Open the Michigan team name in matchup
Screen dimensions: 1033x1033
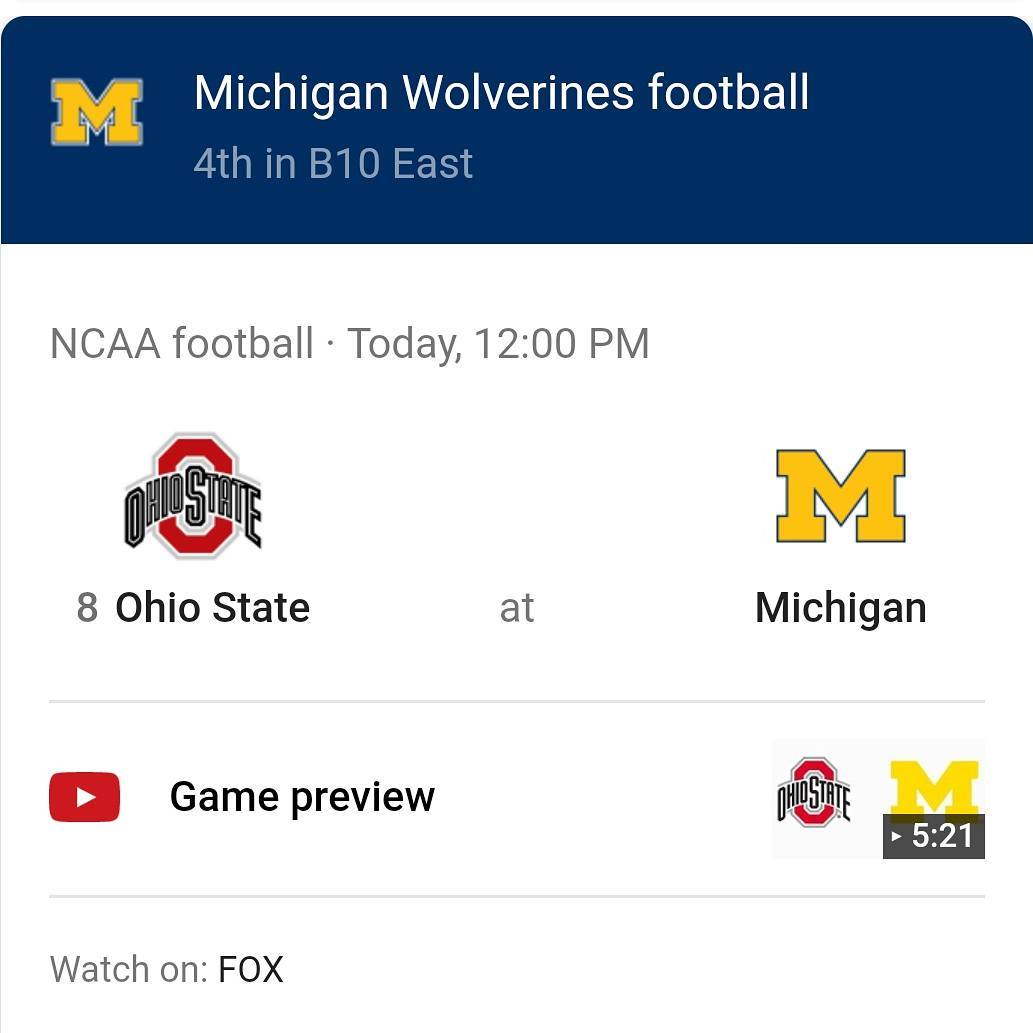pos(841,608)
